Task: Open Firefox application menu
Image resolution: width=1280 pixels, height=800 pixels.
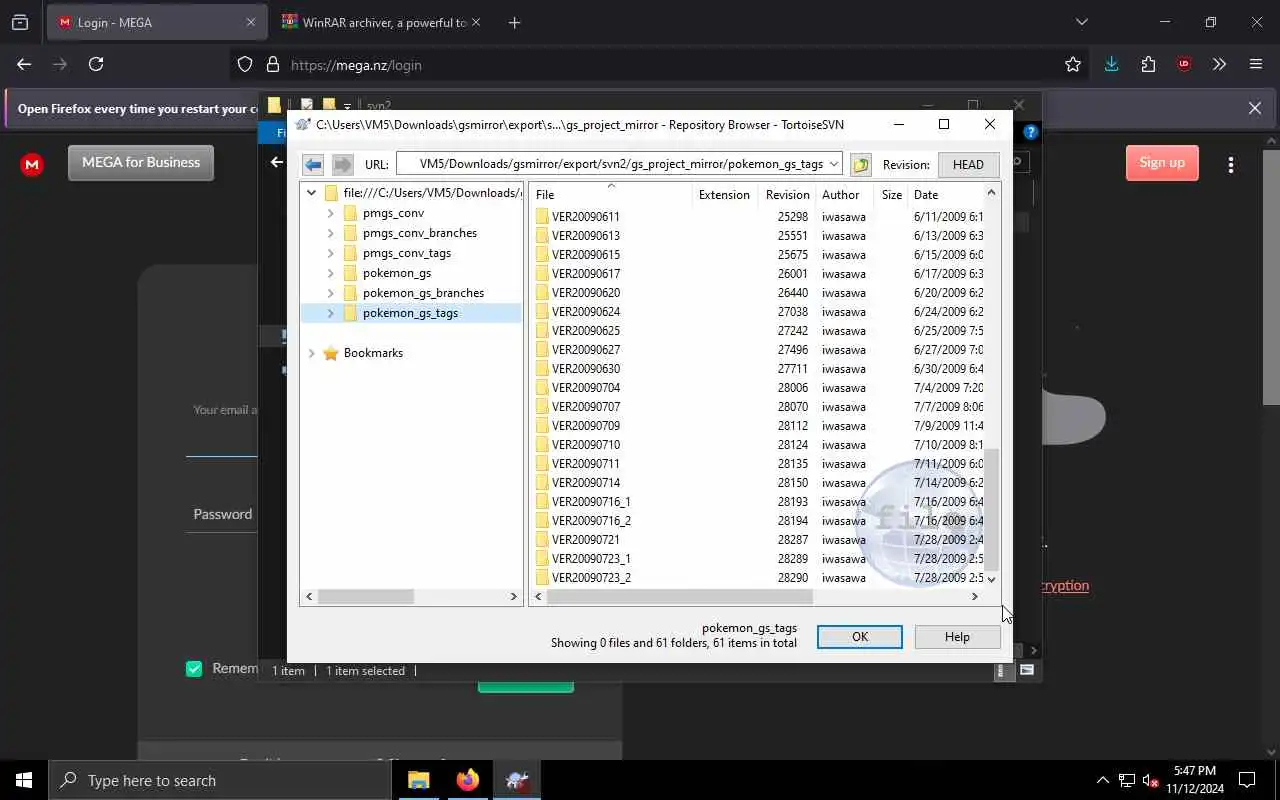Action: coord(1256,64)
